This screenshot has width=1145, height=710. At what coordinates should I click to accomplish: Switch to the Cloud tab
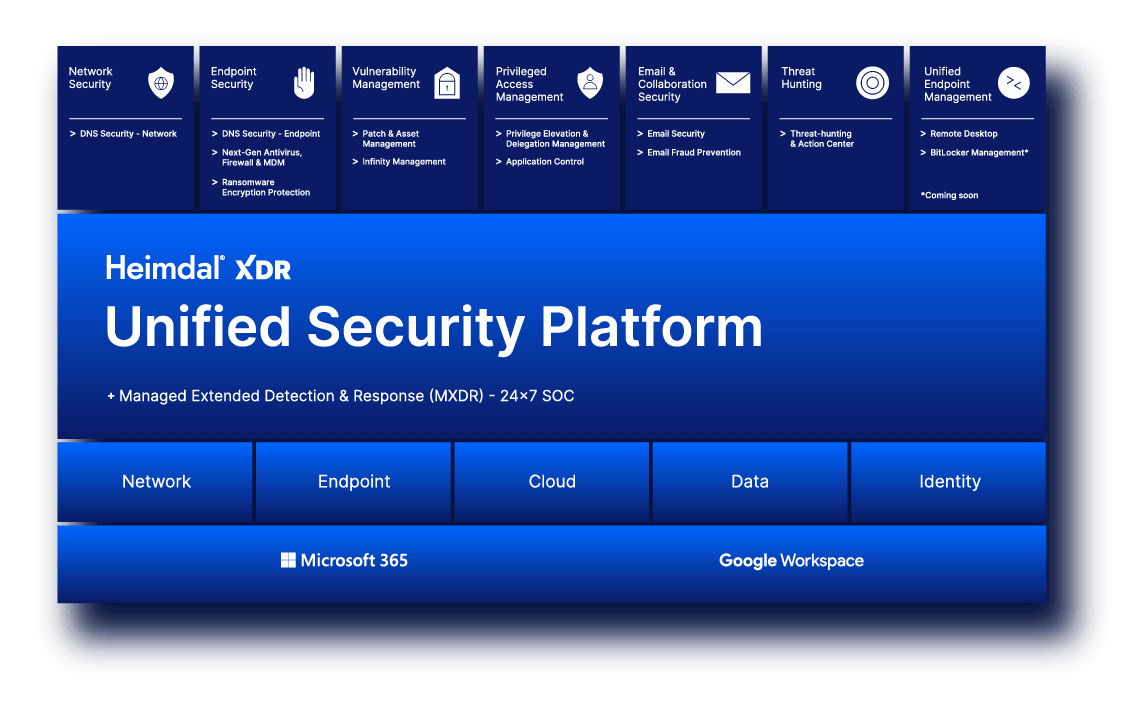click(551, 481)
